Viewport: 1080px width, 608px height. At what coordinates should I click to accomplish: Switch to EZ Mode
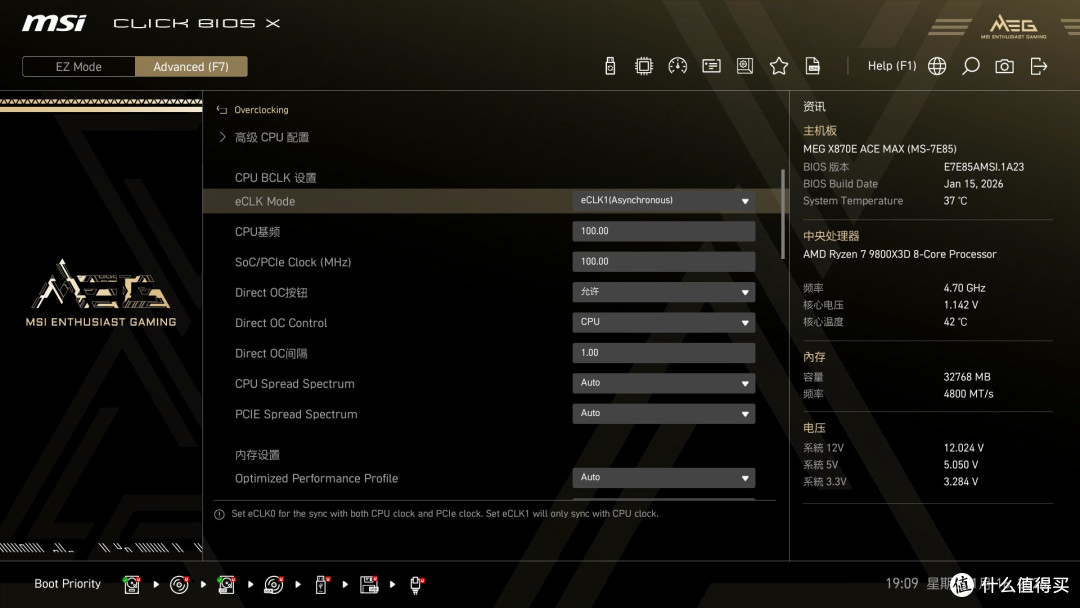79,67
